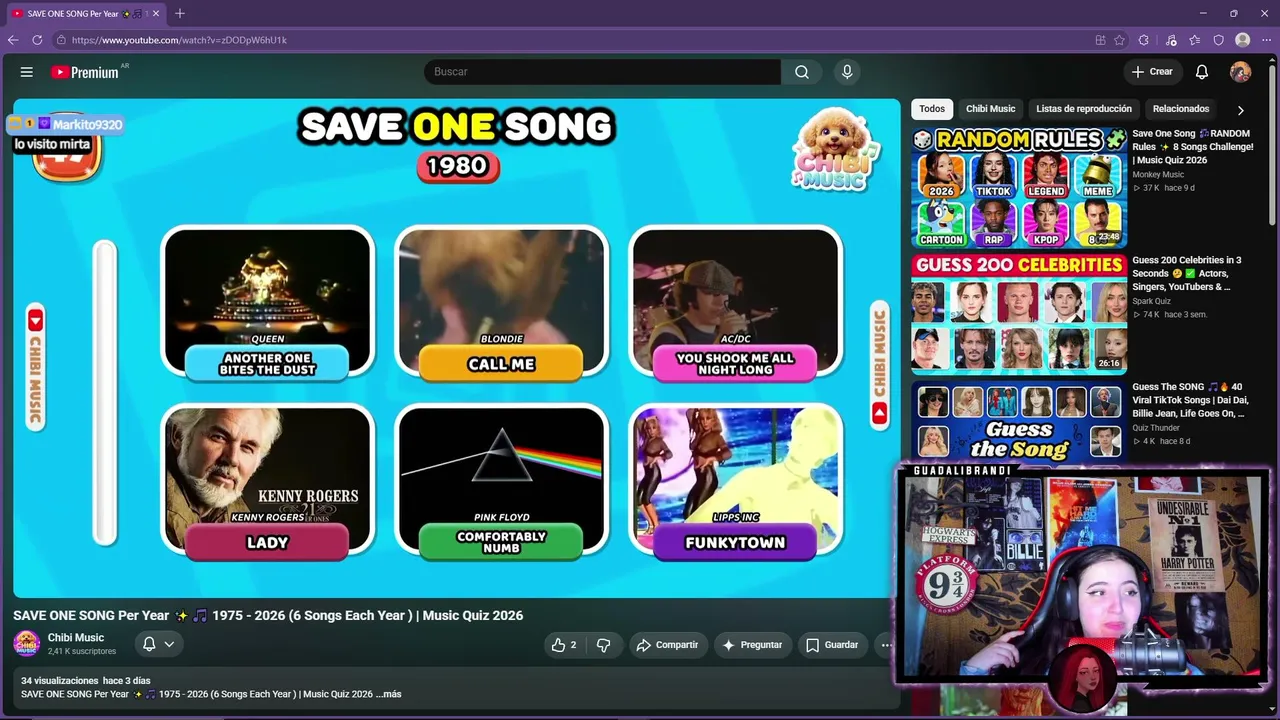Image resolution: width=1280 pixels, height=720 pixels.
Task: Open the favorites list icon
Action: pyautogui.click(x=1195, y=40)
